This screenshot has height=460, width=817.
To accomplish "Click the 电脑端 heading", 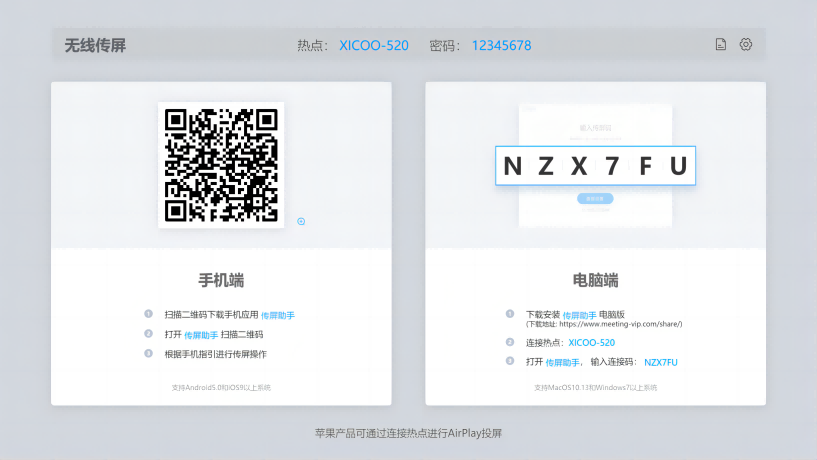I will (x=595, y=280).
